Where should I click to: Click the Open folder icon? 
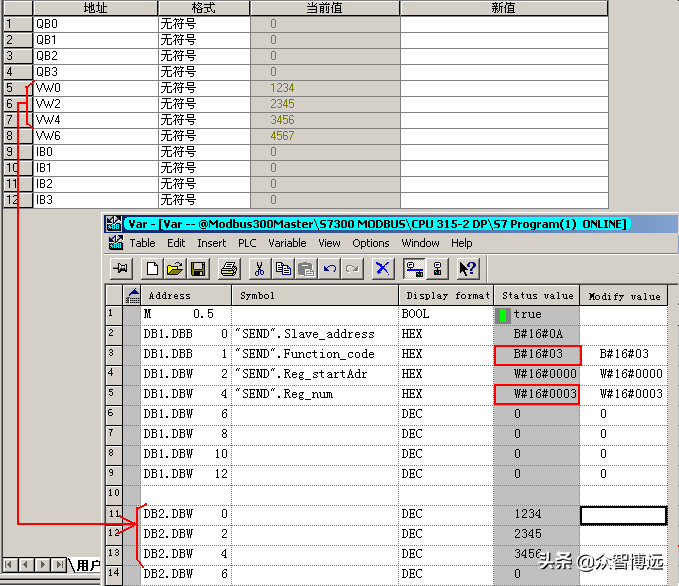pos(174,268)
